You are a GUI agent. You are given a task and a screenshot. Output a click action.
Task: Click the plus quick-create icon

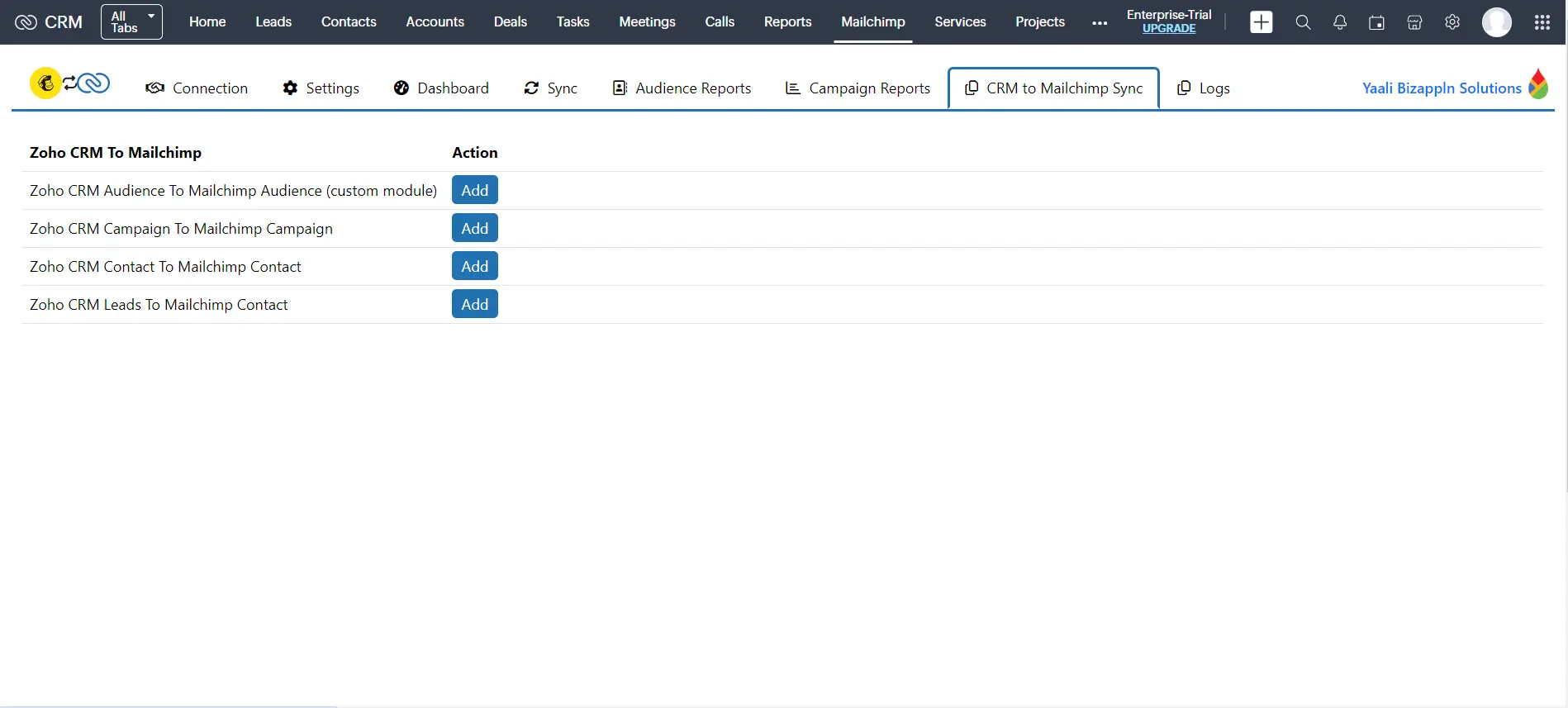tap(1262, 22)
